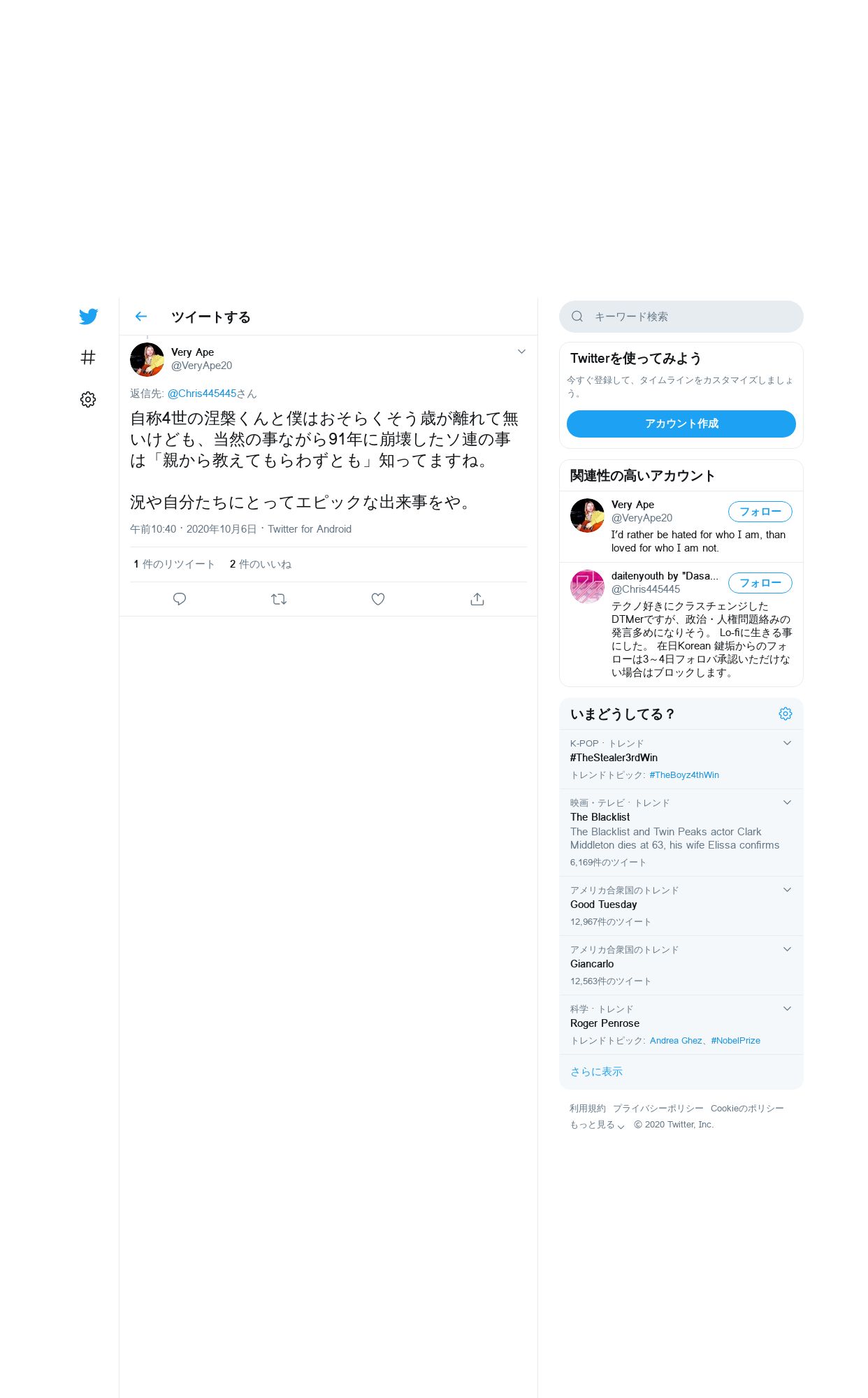The width and height of the screenshot is (868, 1398).
Task: Expand options for The Blacklist trend
Action: [x=787, y=802]
